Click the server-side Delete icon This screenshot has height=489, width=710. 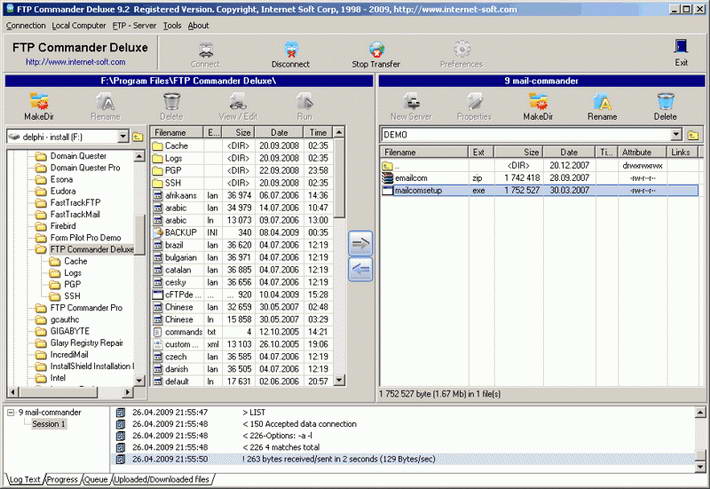pyautogui.click(x=665, y=101)
